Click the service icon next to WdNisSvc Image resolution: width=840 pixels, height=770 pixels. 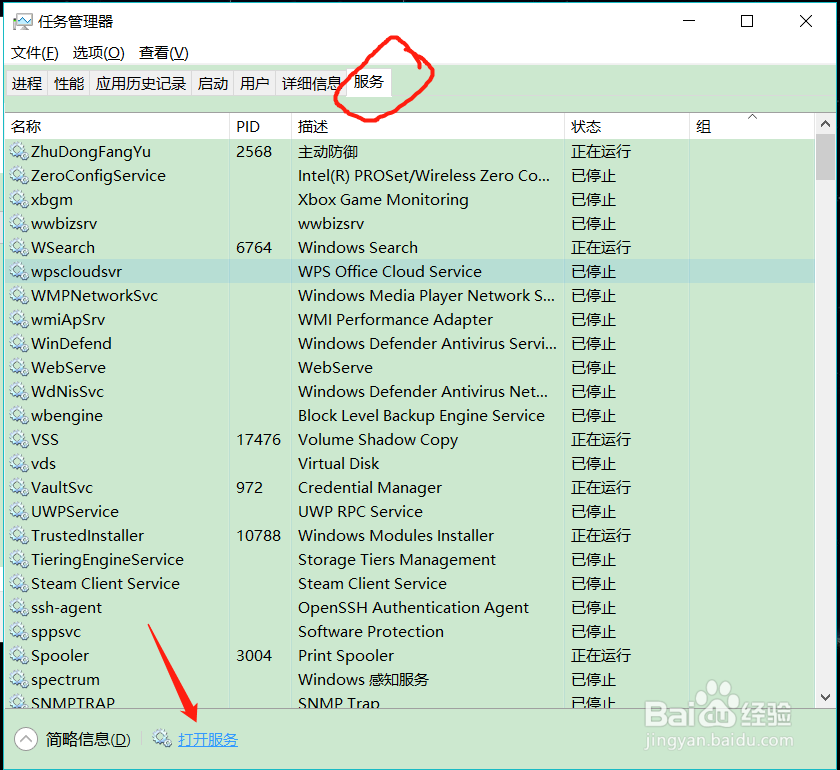point(19,392)
